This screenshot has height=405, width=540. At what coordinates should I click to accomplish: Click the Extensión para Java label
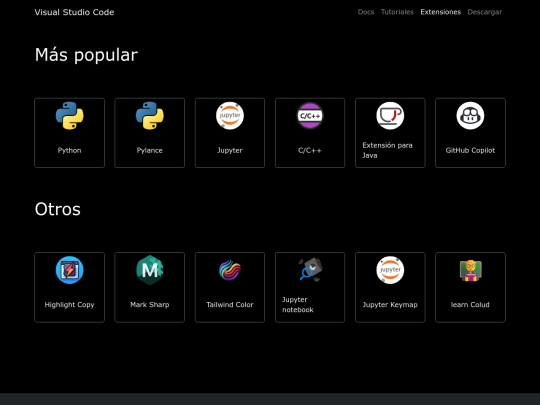coord(387,150)
